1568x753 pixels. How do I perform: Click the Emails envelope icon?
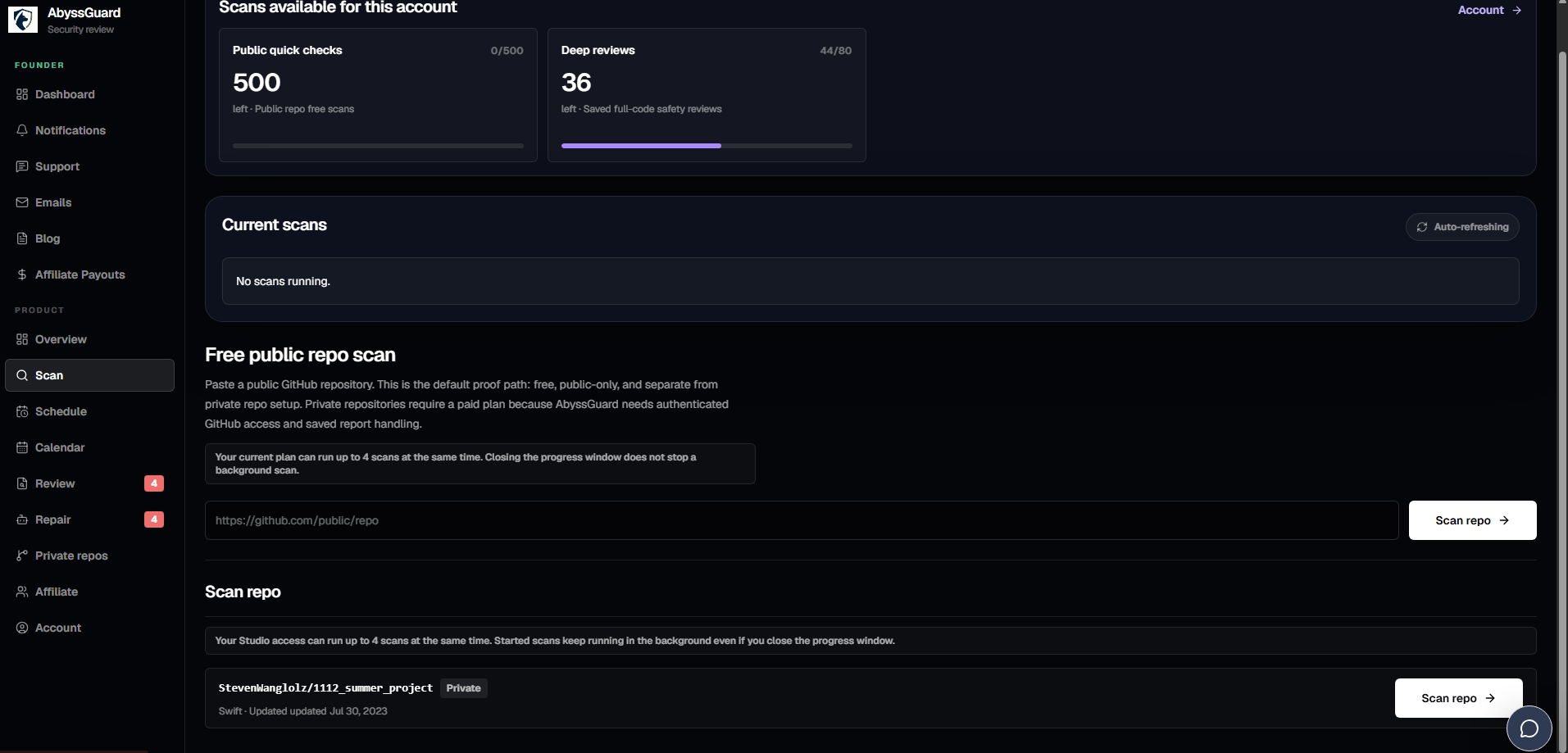[22, 202]
